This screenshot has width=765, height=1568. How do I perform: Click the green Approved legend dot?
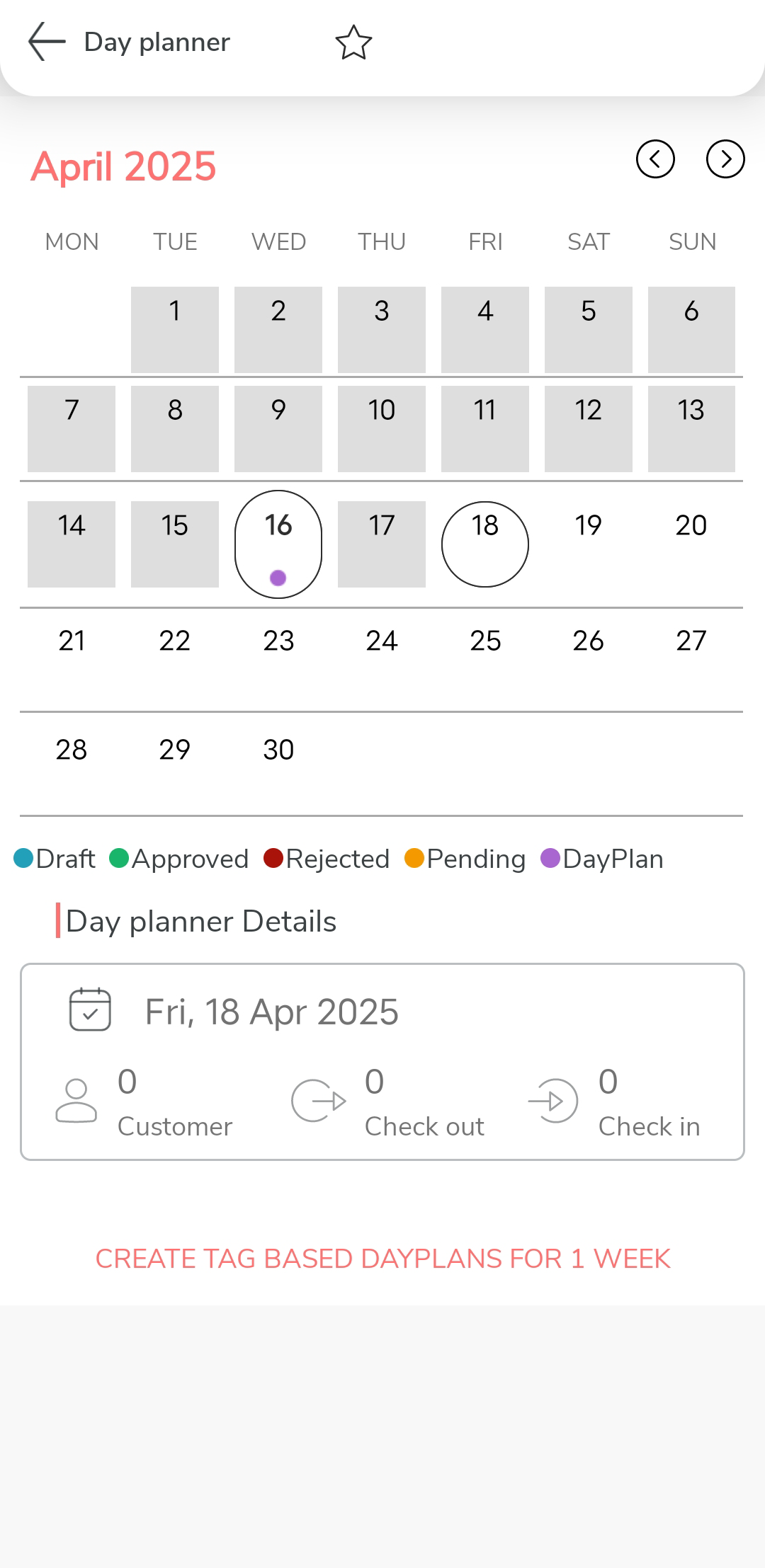tap(119, 859)
